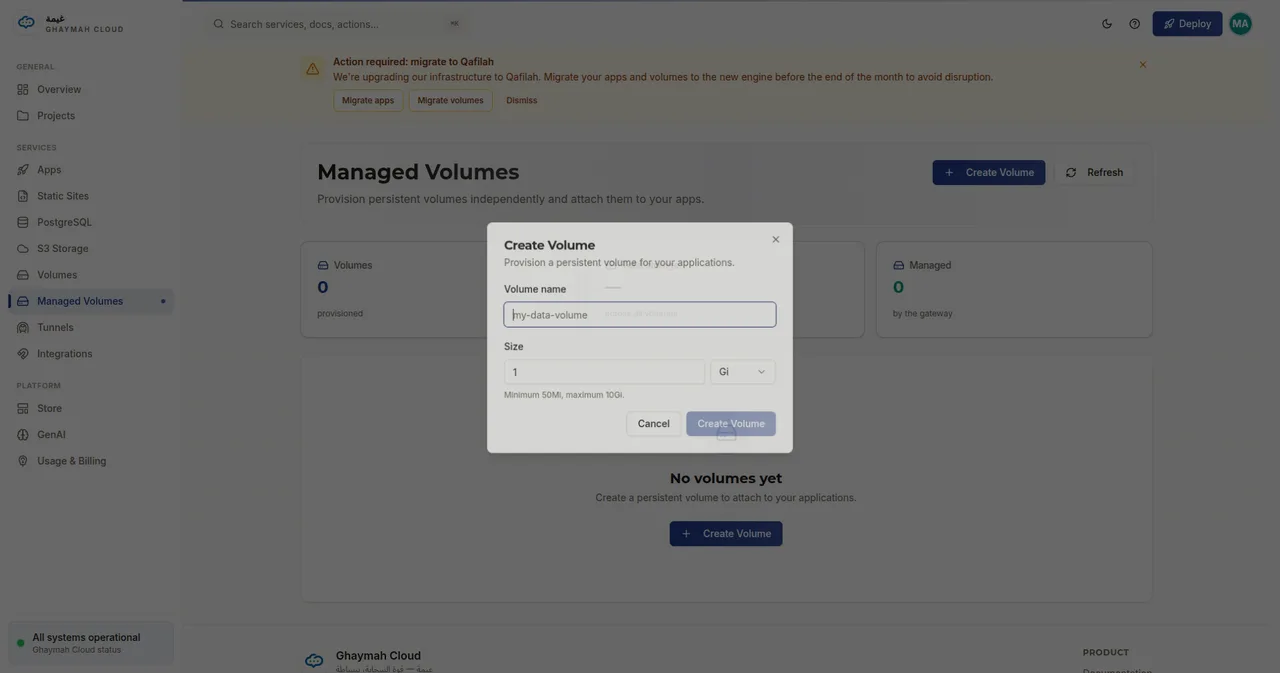Click the Managed stat card icon
The width and height of the screenshot is (1280, 673).
(x=898, y=265)
